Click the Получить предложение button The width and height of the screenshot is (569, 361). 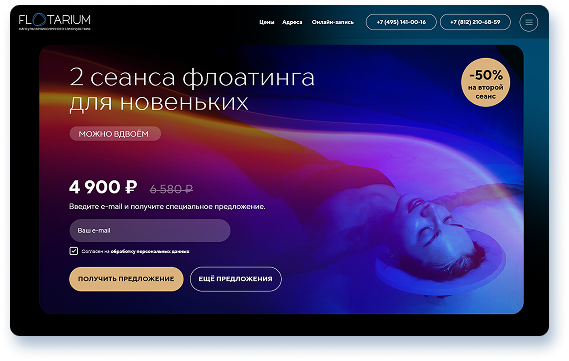click(x=126, y=279)
